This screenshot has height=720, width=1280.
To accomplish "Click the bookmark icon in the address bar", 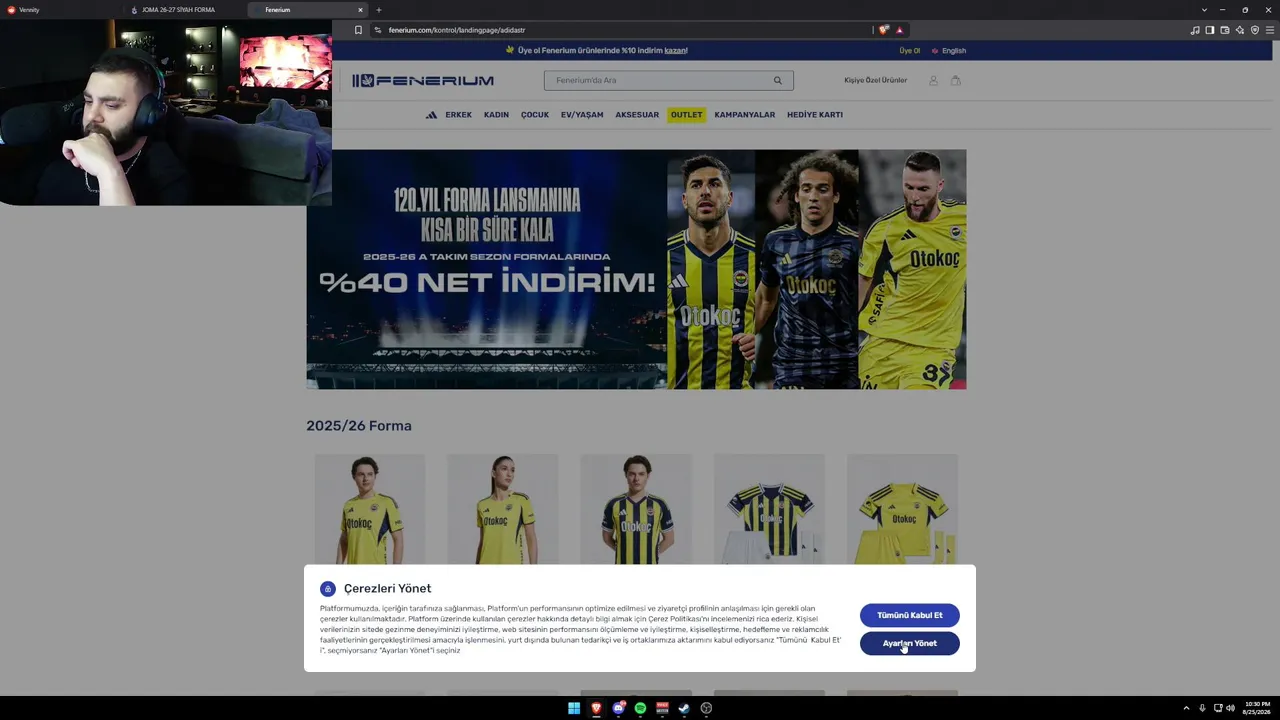I will 358,30.
